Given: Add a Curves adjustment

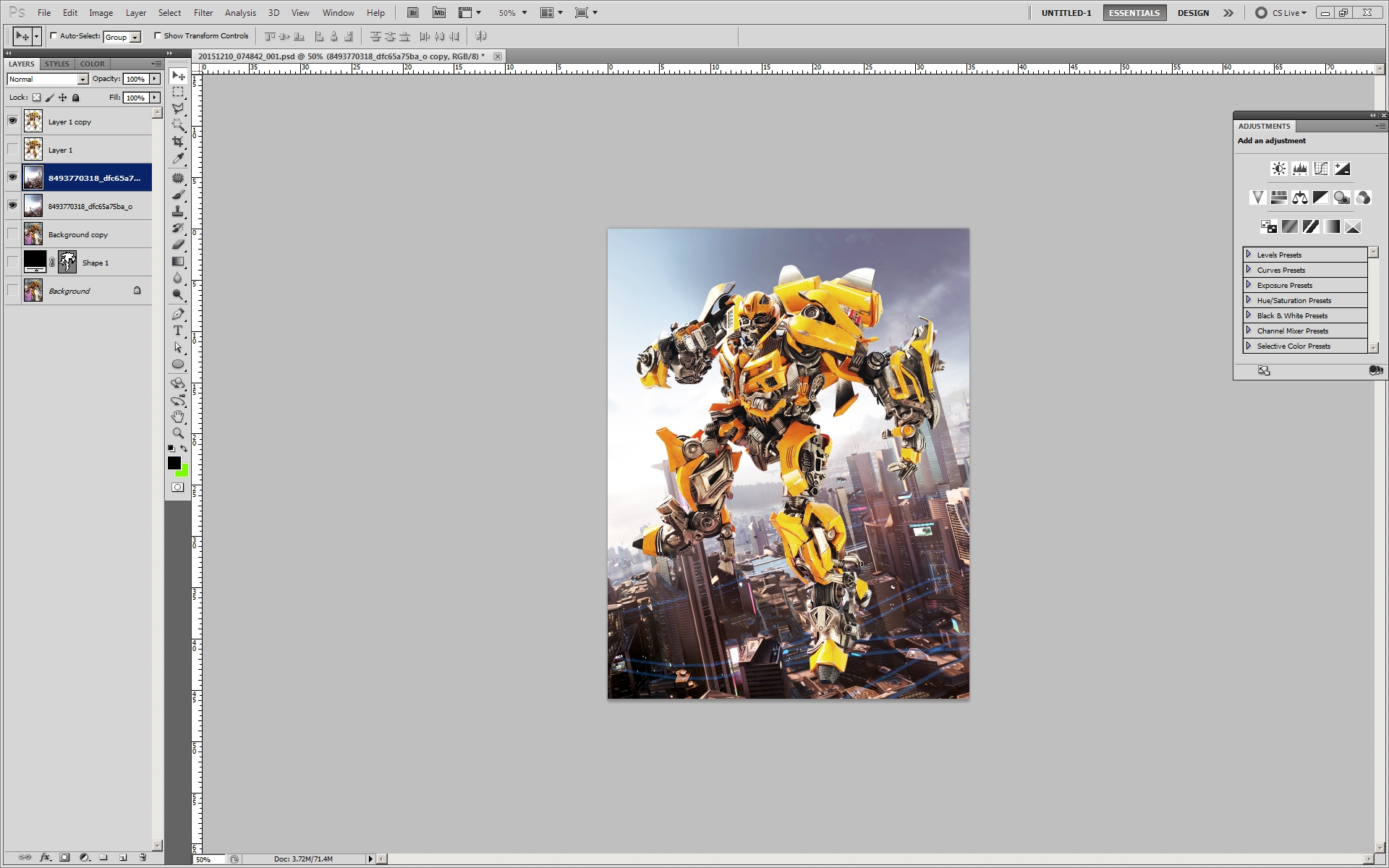Looking at the screenshot, I should click(x=1321, y=169).
